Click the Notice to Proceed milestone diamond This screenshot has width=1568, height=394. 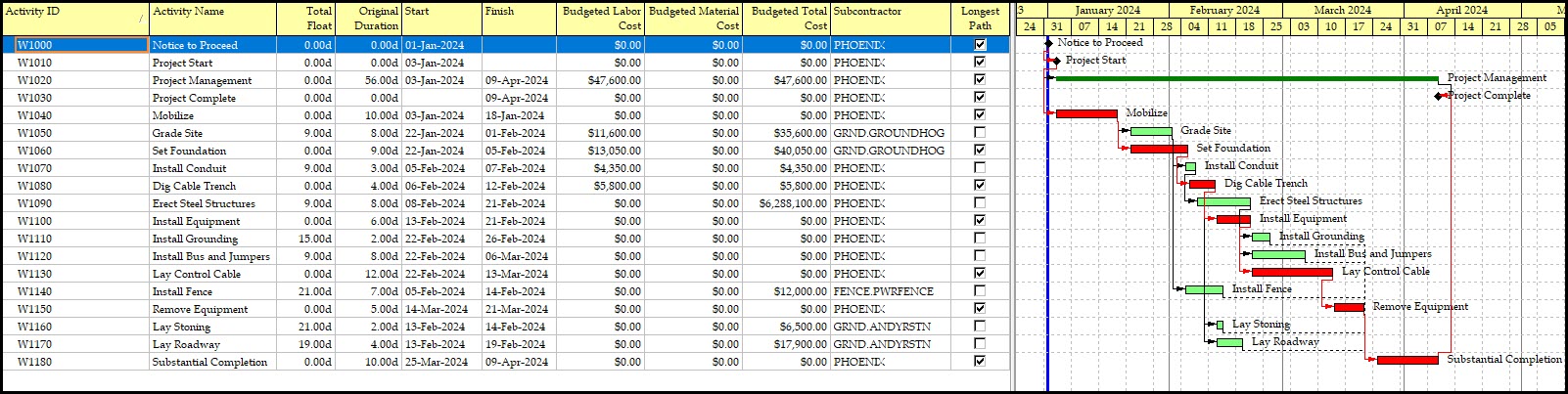1049,43
